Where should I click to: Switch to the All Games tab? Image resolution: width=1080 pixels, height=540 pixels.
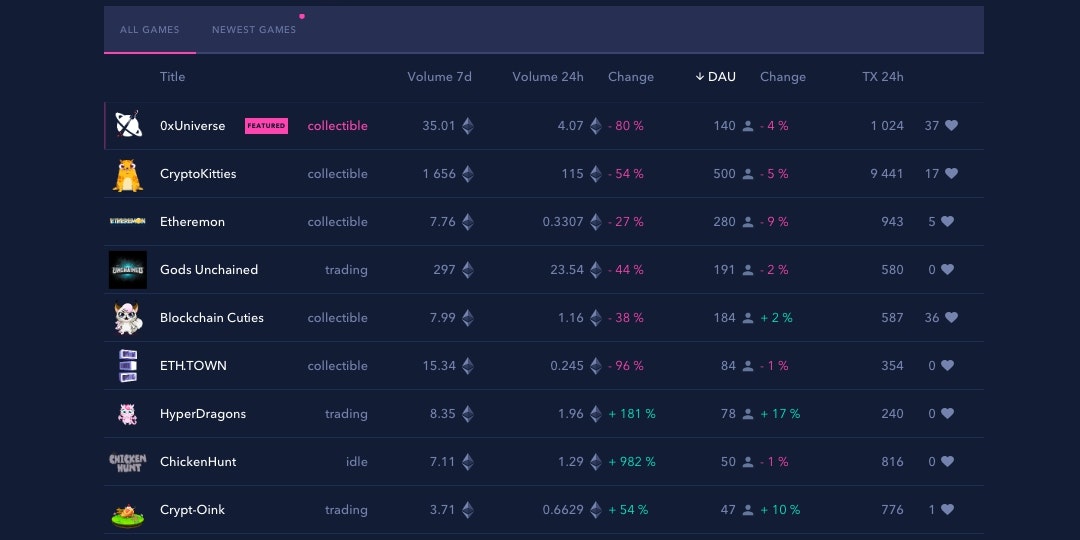149,30
